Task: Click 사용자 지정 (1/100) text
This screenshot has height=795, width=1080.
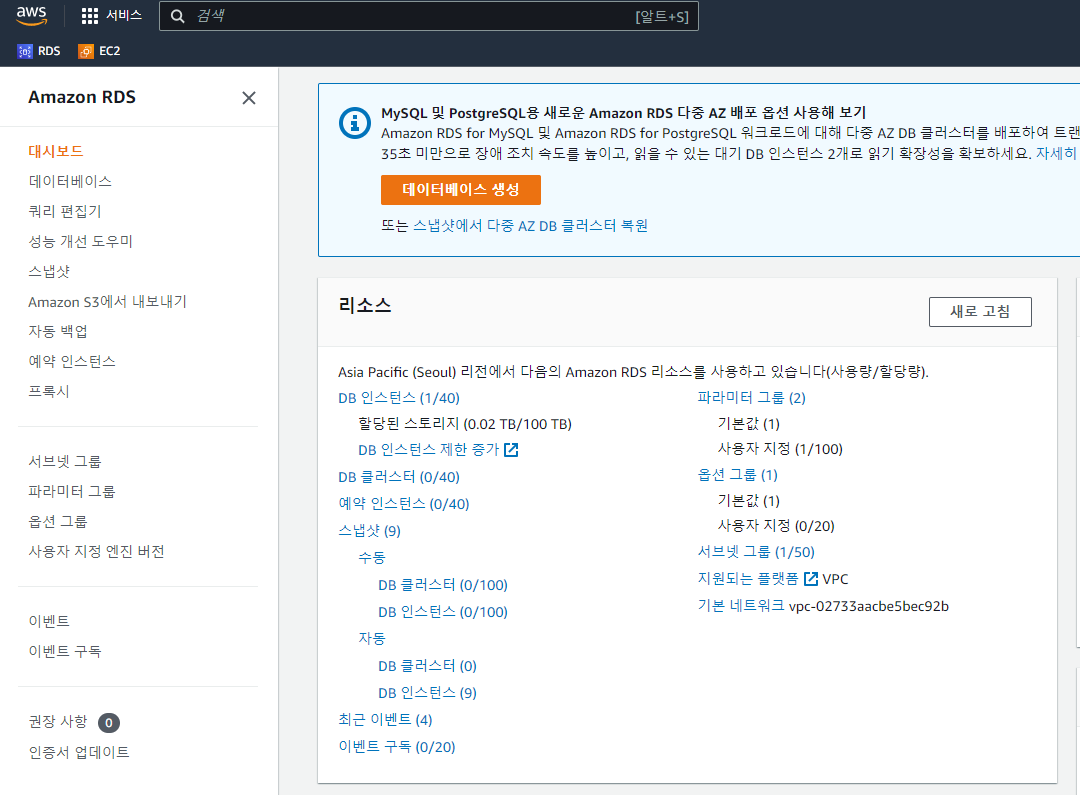Action: [780, 449]
